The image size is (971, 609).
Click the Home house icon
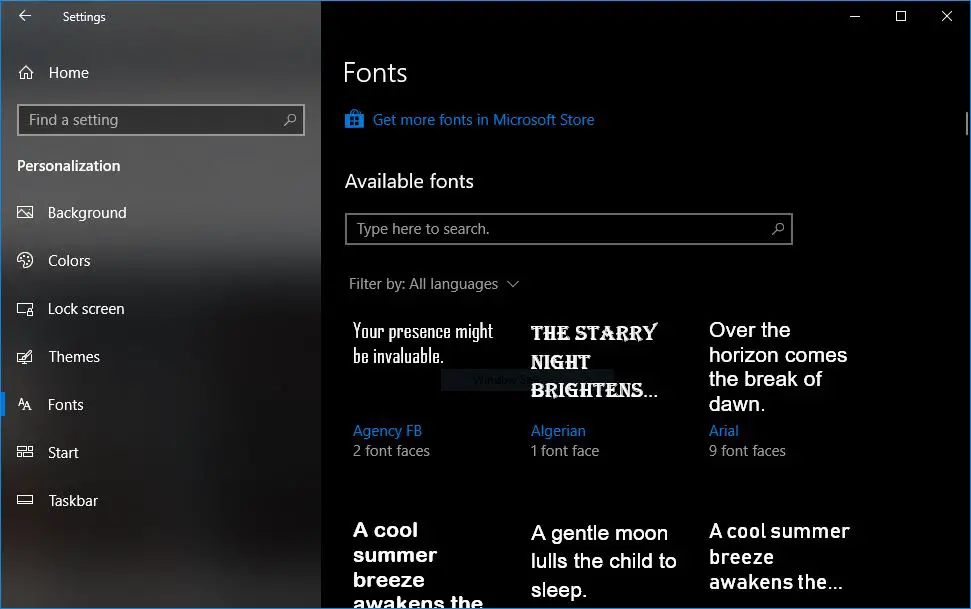point(26,72)
